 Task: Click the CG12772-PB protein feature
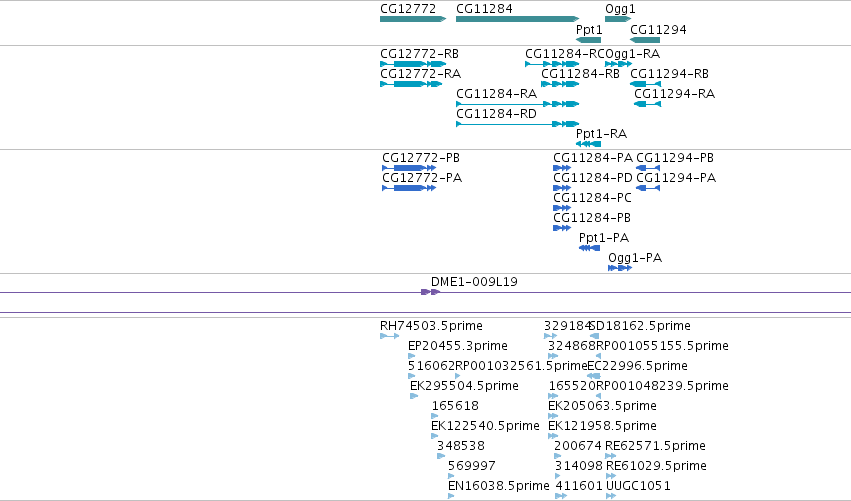click(x=409, y=168)
